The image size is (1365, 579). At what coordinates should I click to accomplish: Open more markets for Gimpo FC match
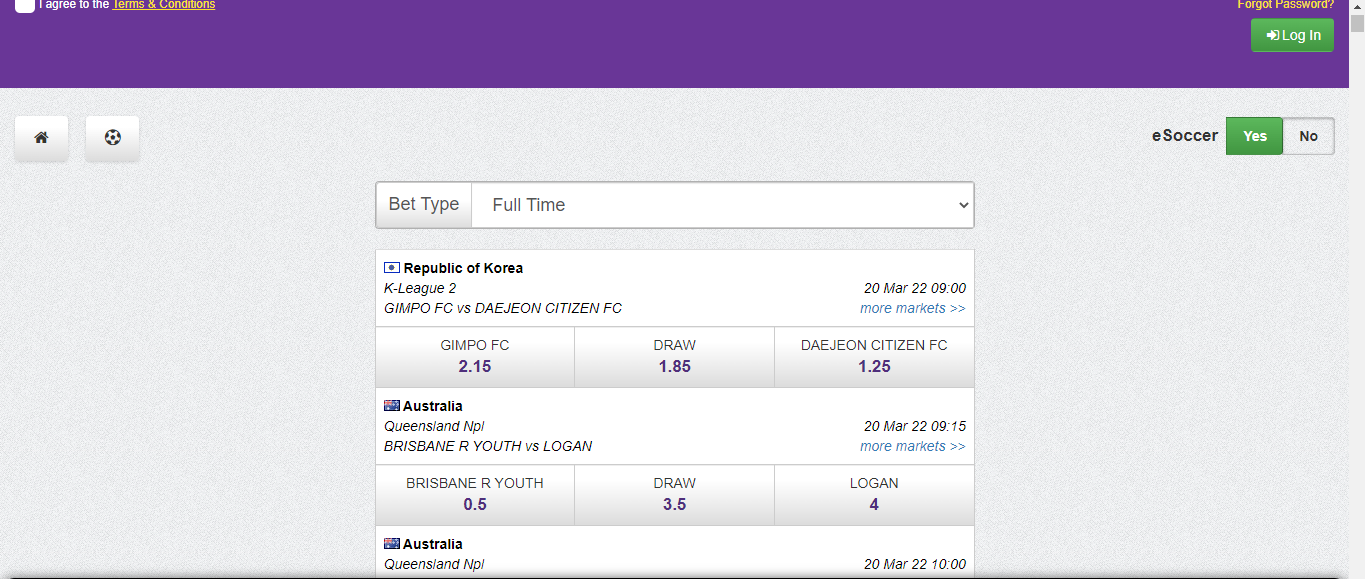(912, 308)
